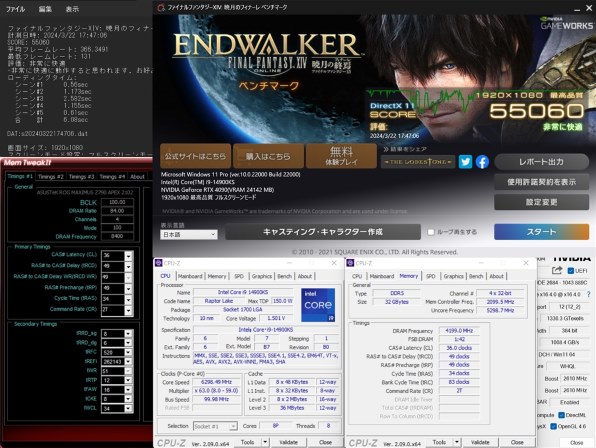Screen dimensions: 596x448
Task: Click 設定変更 settings change button
Action: 541,202
